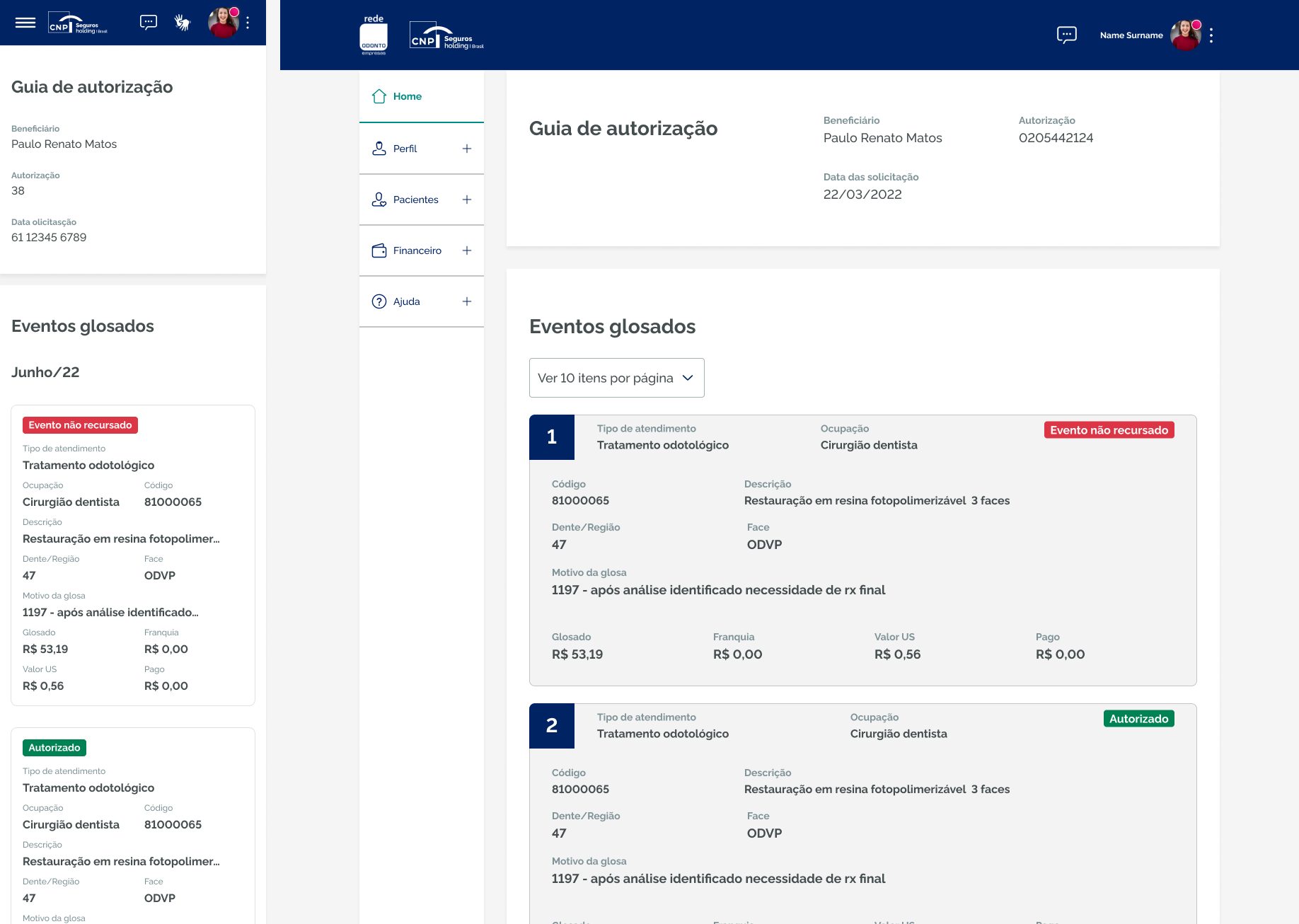
Task: Click the desktop CNP Seguros logo
Action: (446, 36)
